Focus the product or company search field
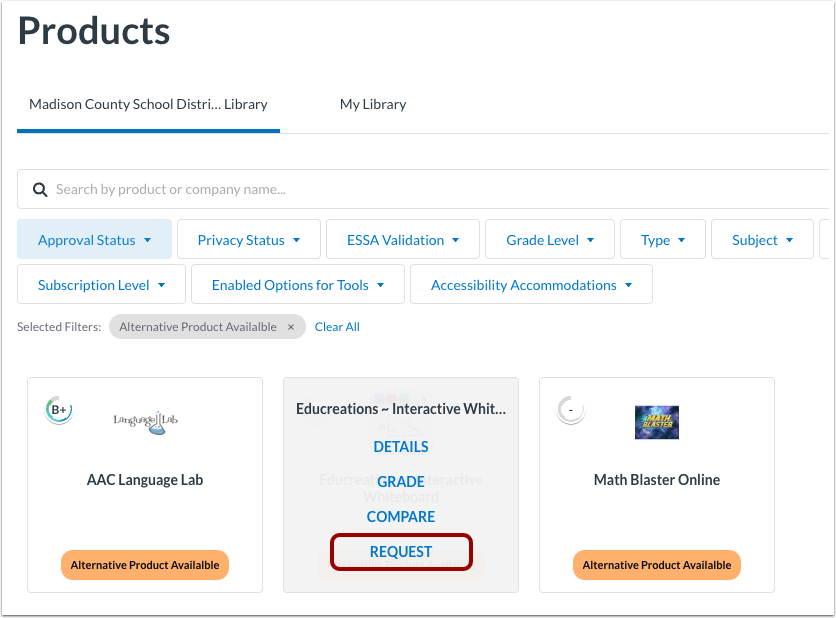 coord(423,189)
